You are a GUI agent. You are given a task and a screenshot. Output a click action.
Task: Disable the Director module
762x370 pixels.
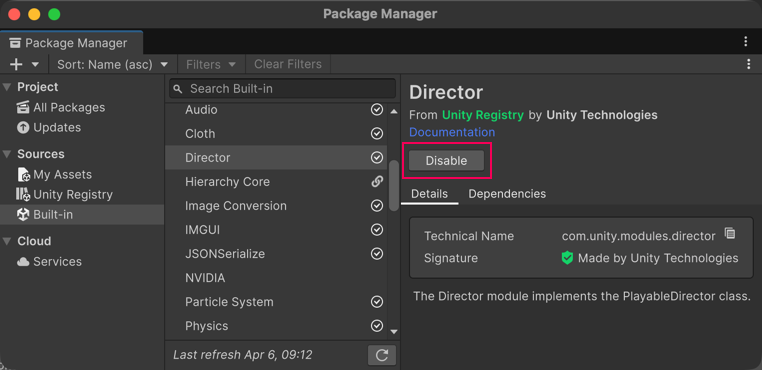coord(446,161)
